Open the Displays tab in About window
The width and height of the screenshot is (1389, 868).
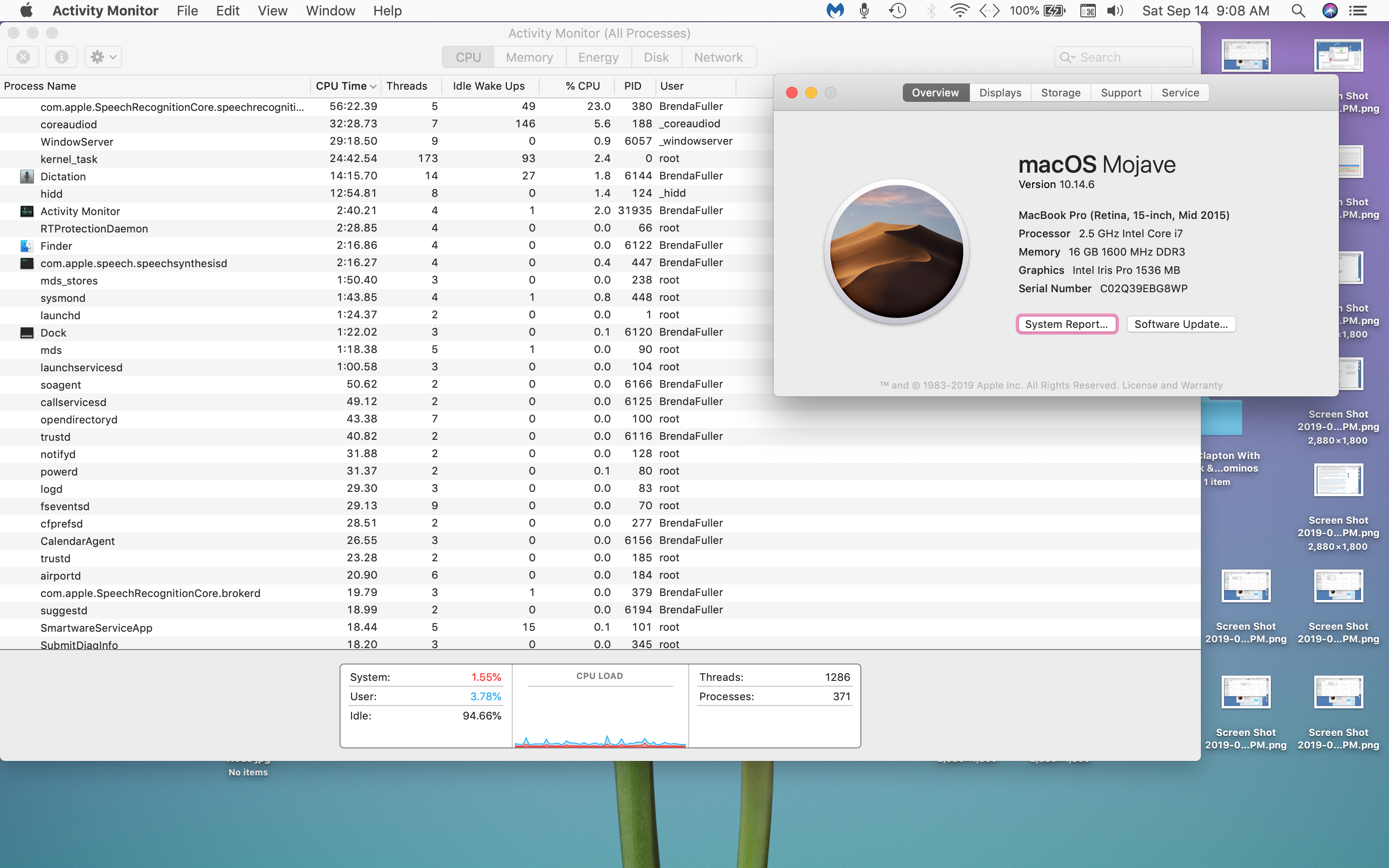point(1000,93)
